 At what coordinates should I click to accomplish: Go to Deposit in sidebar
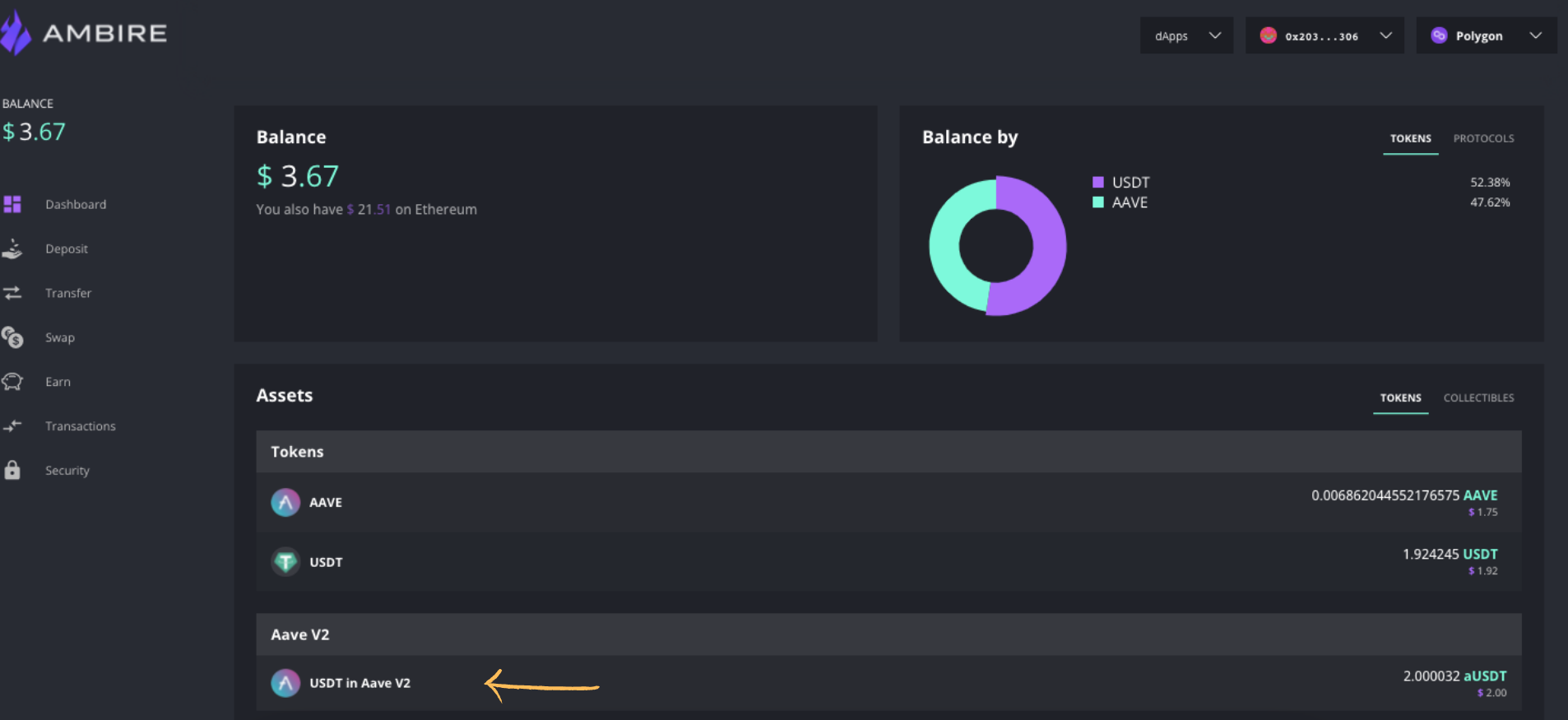click(67, 249)
